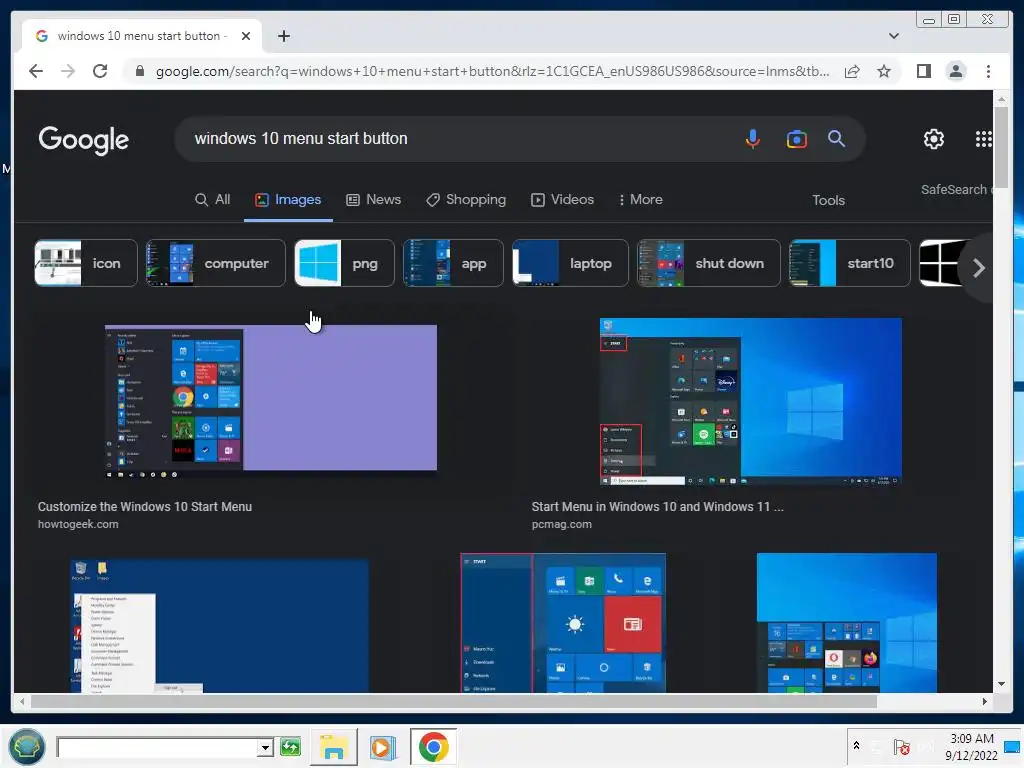Open the red-outlined start tiles image
This screenshot has width=1024, height=768.
pyautogui.click(x=563, y=622)
